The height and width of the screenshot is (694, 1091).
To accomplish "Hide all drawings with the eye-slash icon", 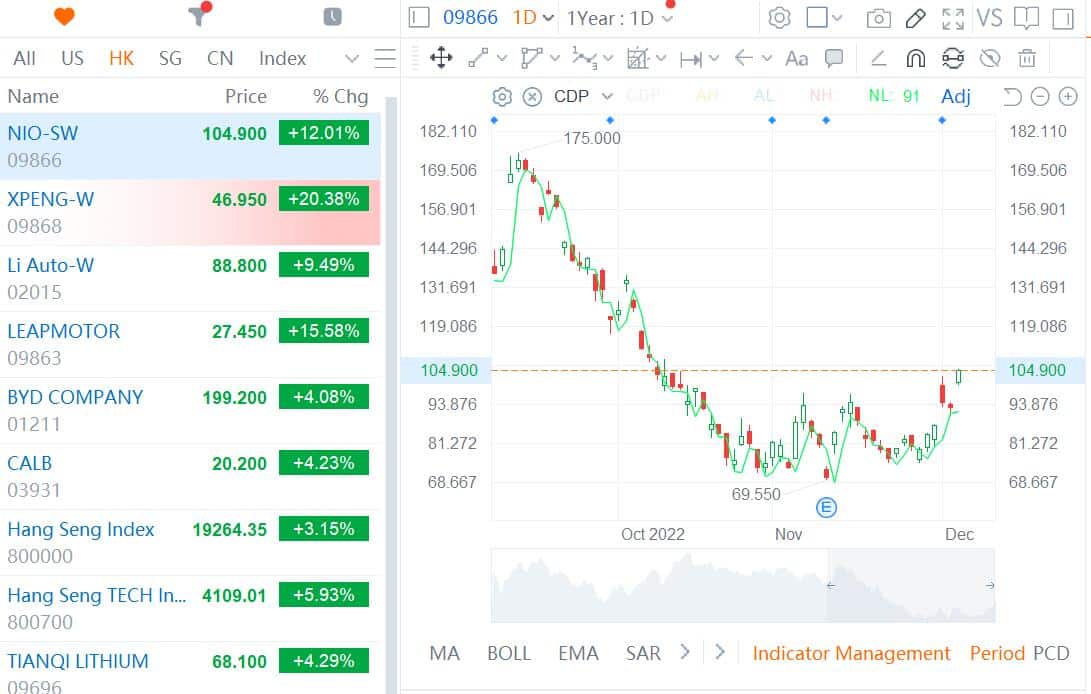I will point(989,59).
